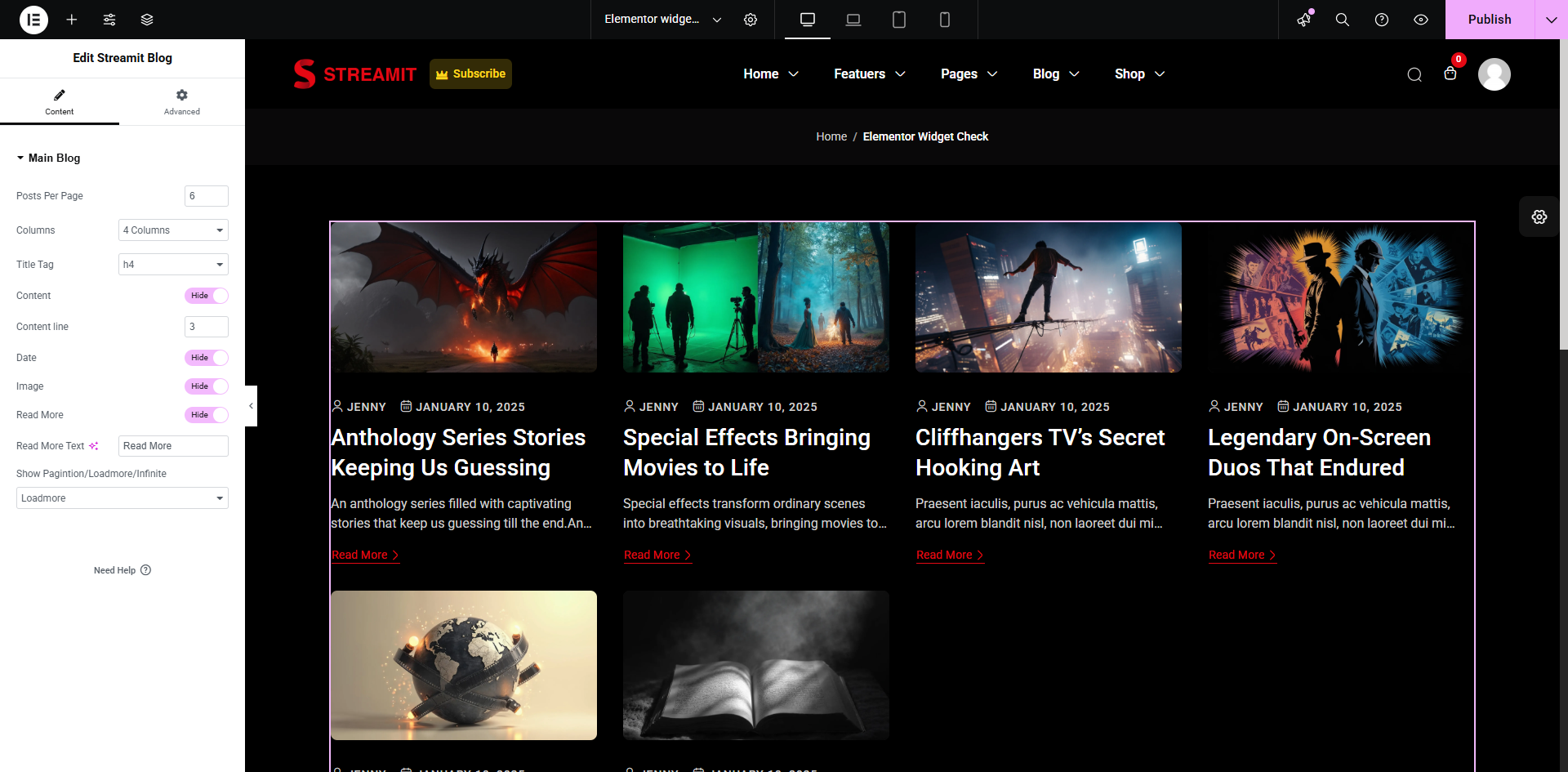
Task: Click the user avatar icon
Action: point(1494,74)
